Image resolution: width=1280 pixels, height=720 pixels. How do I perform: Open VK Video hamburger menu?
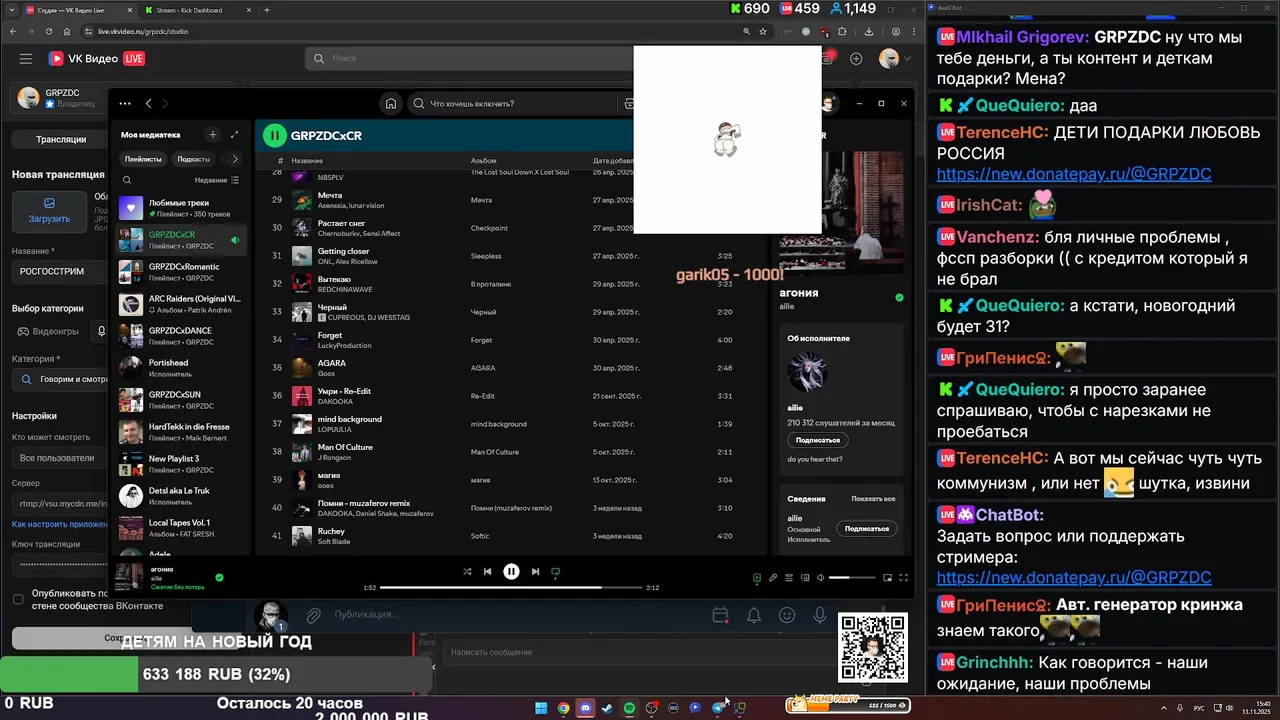click(26, 59)
